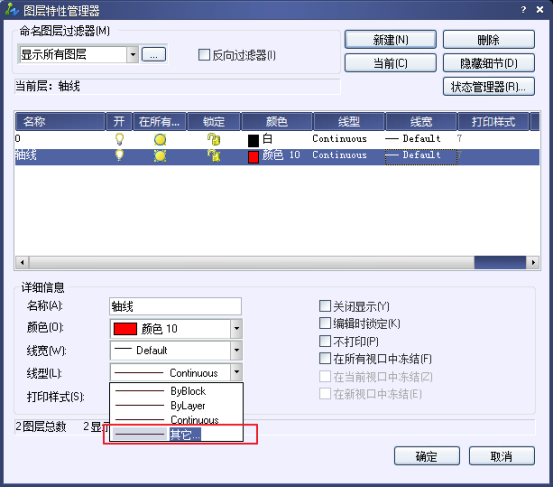Toggle lock icon for 轴线 layer
This screenshot has width=554, height=487.
click(x=214, y=155)
